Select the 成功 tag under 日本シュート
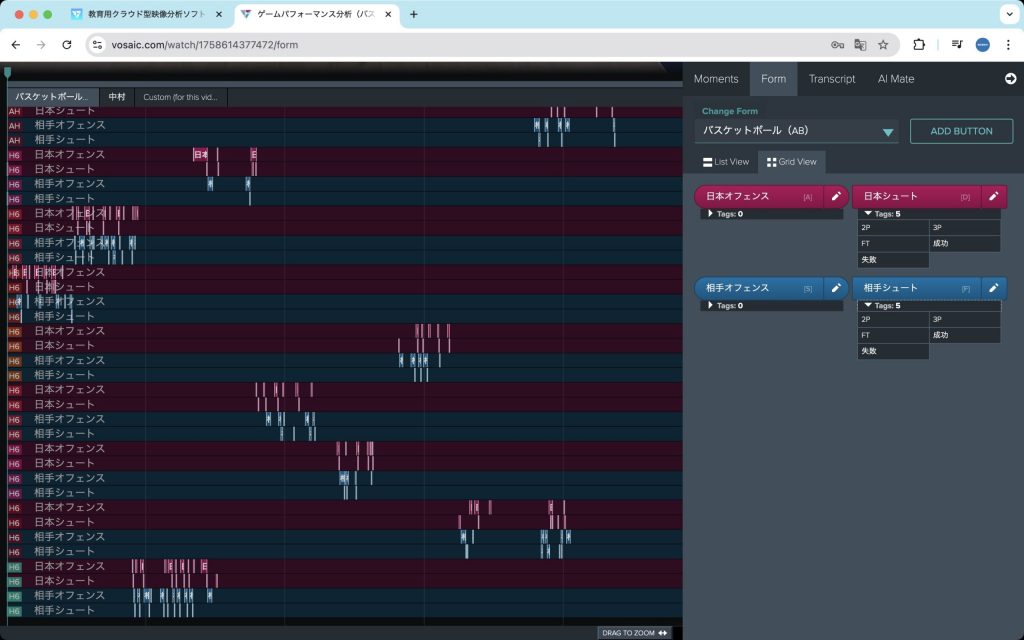This screenshot has width=1024, height=640. point(965,244)
